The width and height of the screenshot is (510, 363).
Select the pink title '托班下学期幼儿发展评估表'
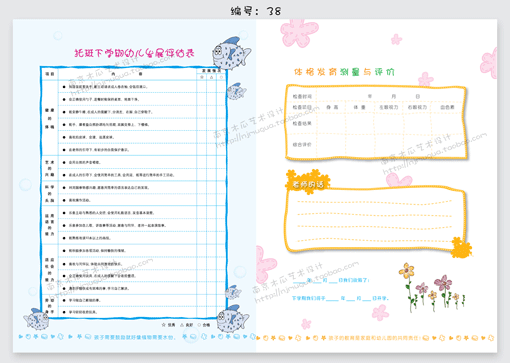click(x=134, y=53)
